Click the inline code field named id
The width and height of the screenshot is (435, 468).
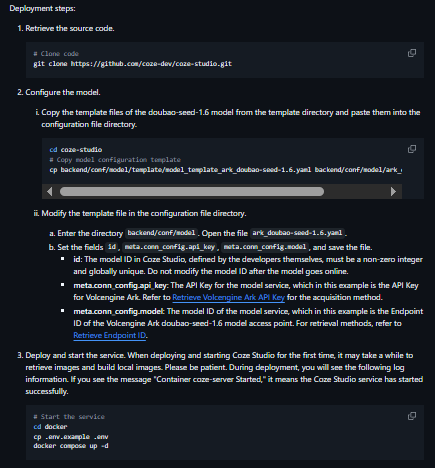[x=112, y=247]
